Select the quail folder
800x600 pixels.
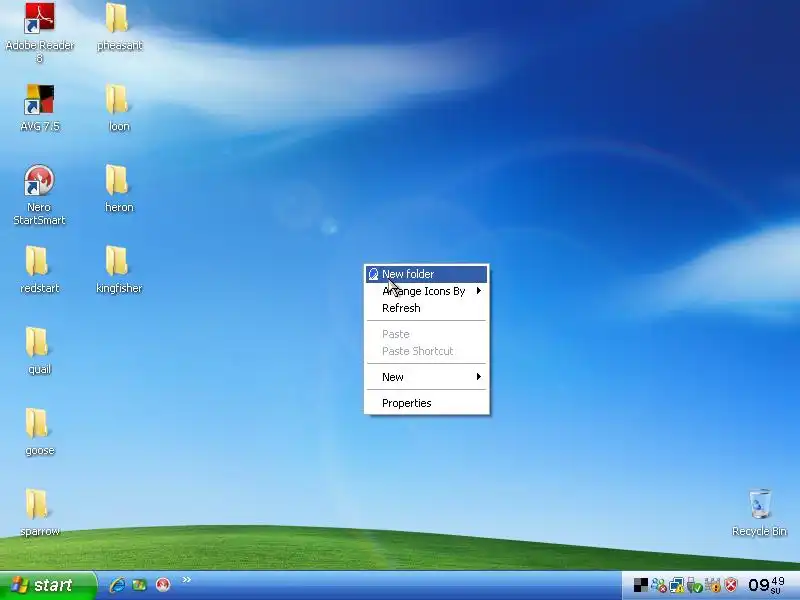click(39, 351)
